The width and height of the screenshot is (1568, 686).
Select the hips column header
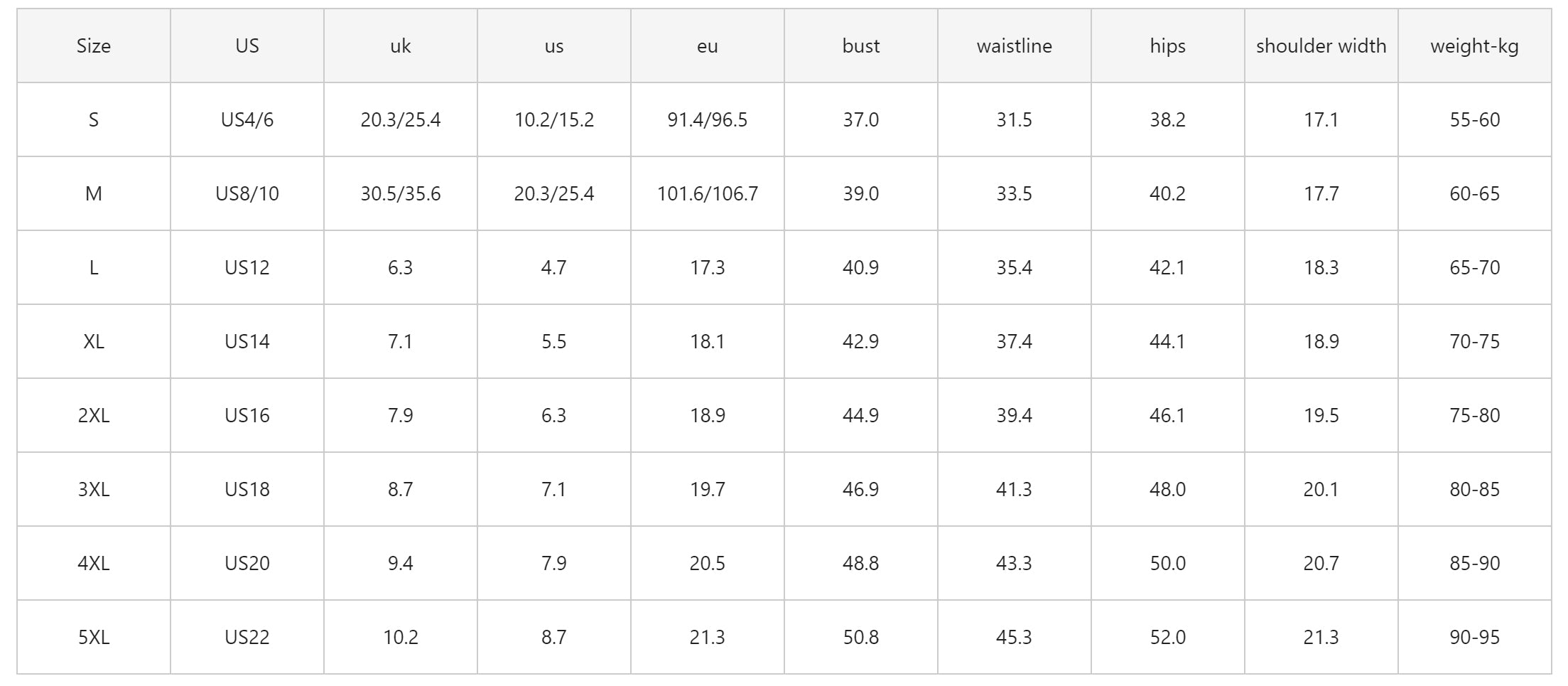pyautogui.click(x=1167, y=46)
